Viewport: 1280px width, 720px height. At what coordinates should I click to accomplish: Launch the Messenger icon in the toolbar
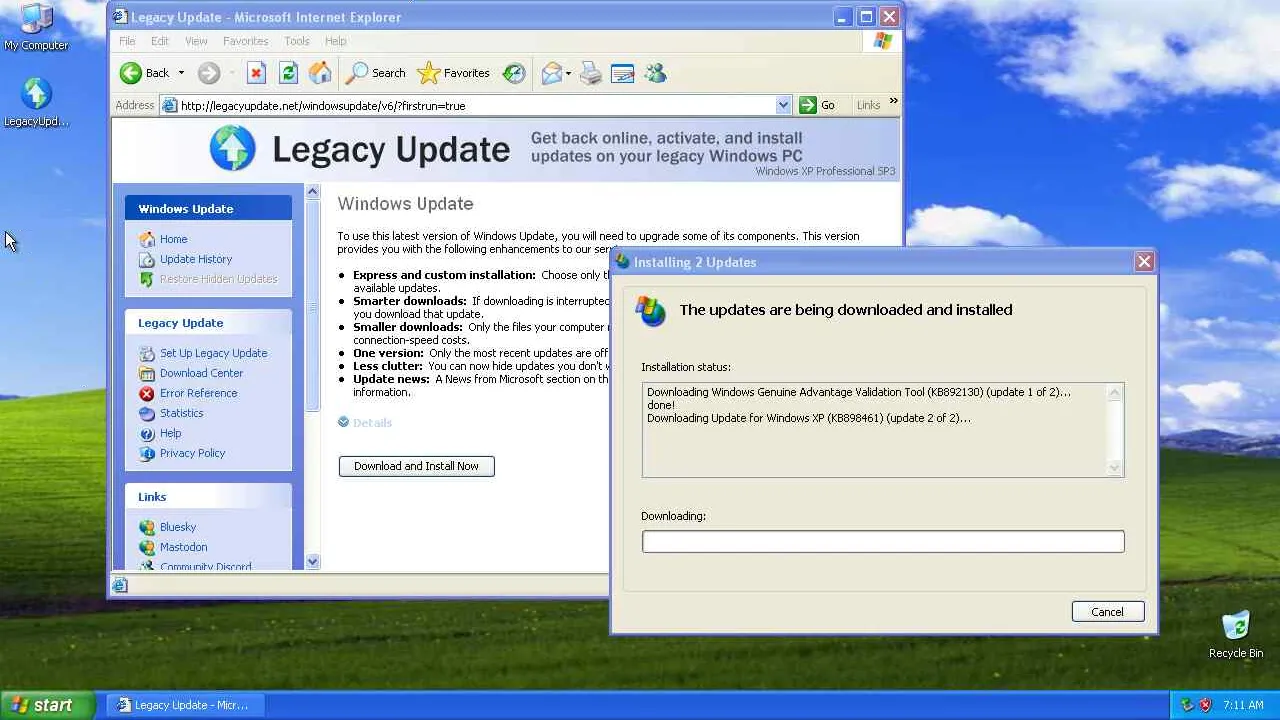click(x=655, y=73)
